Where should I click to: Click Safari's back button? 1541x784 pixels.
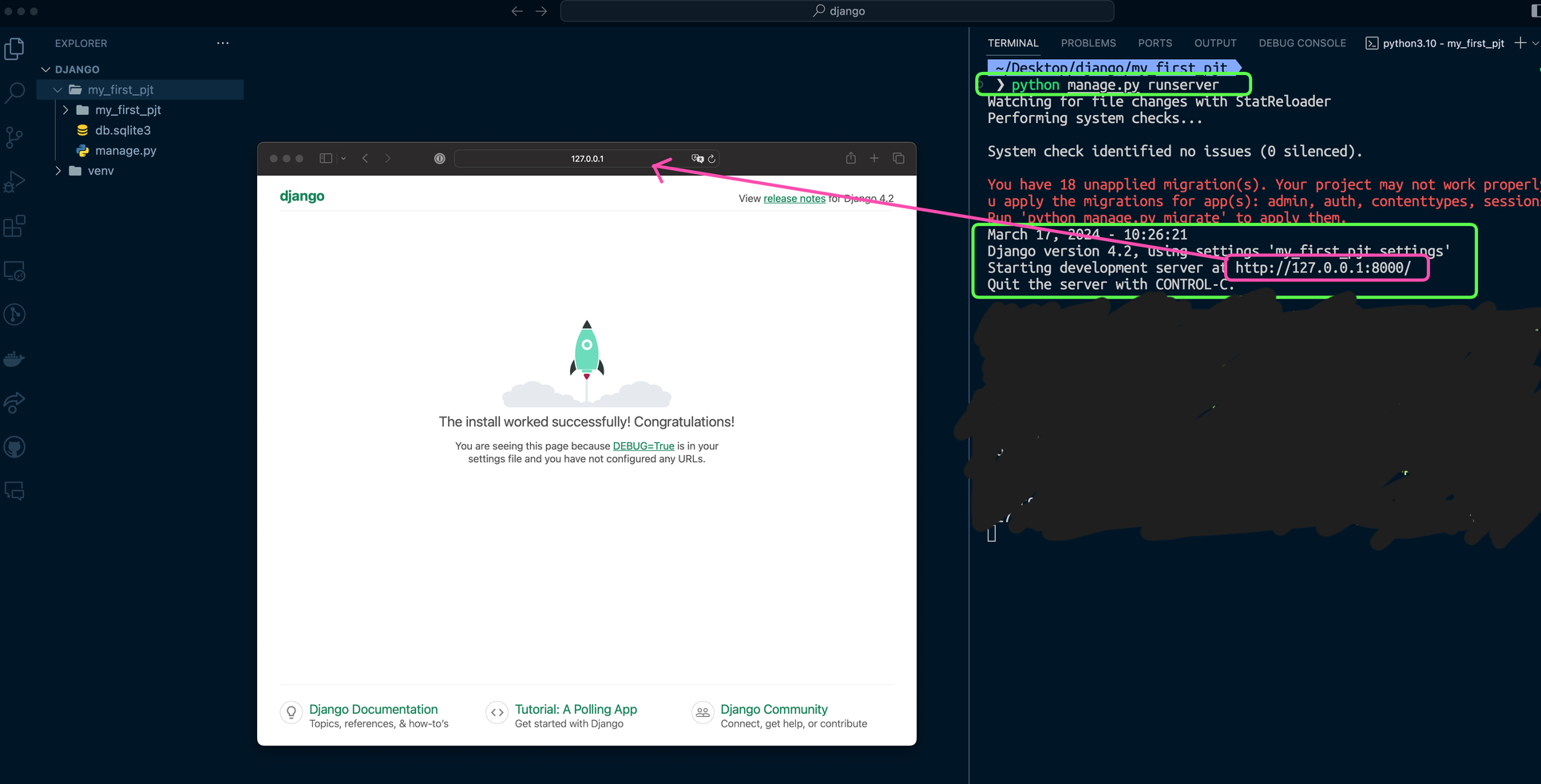tap(366, 158)
